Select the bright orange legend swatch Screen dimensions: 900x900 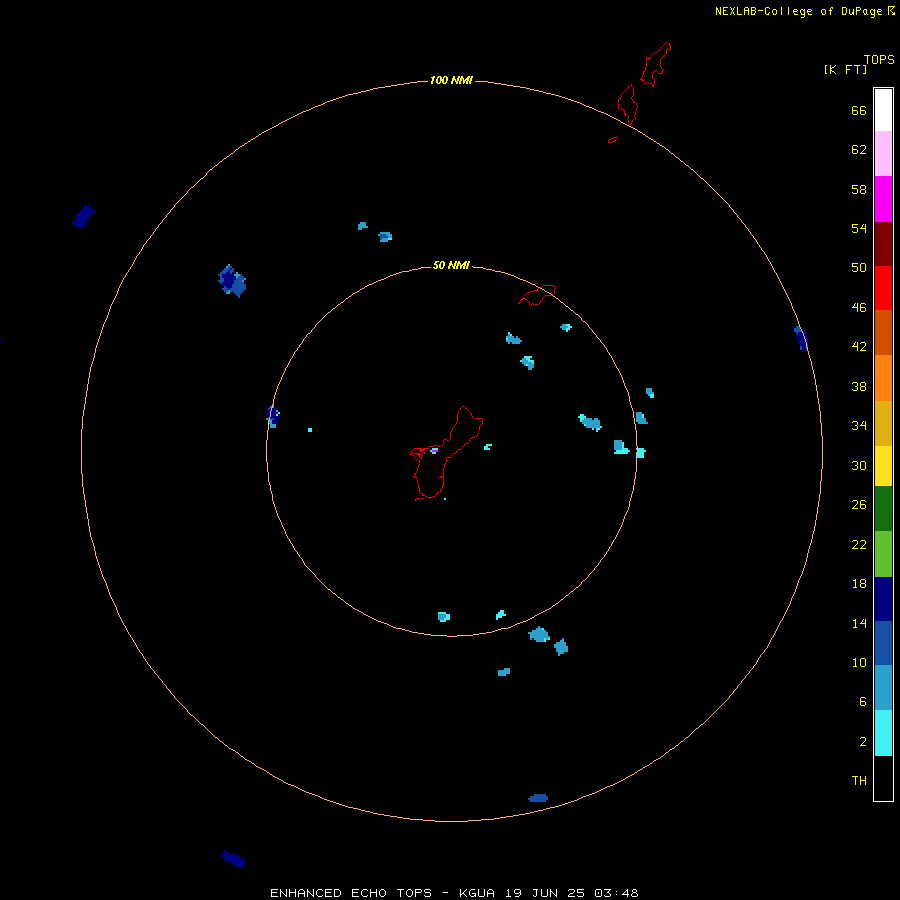point(883,378)
